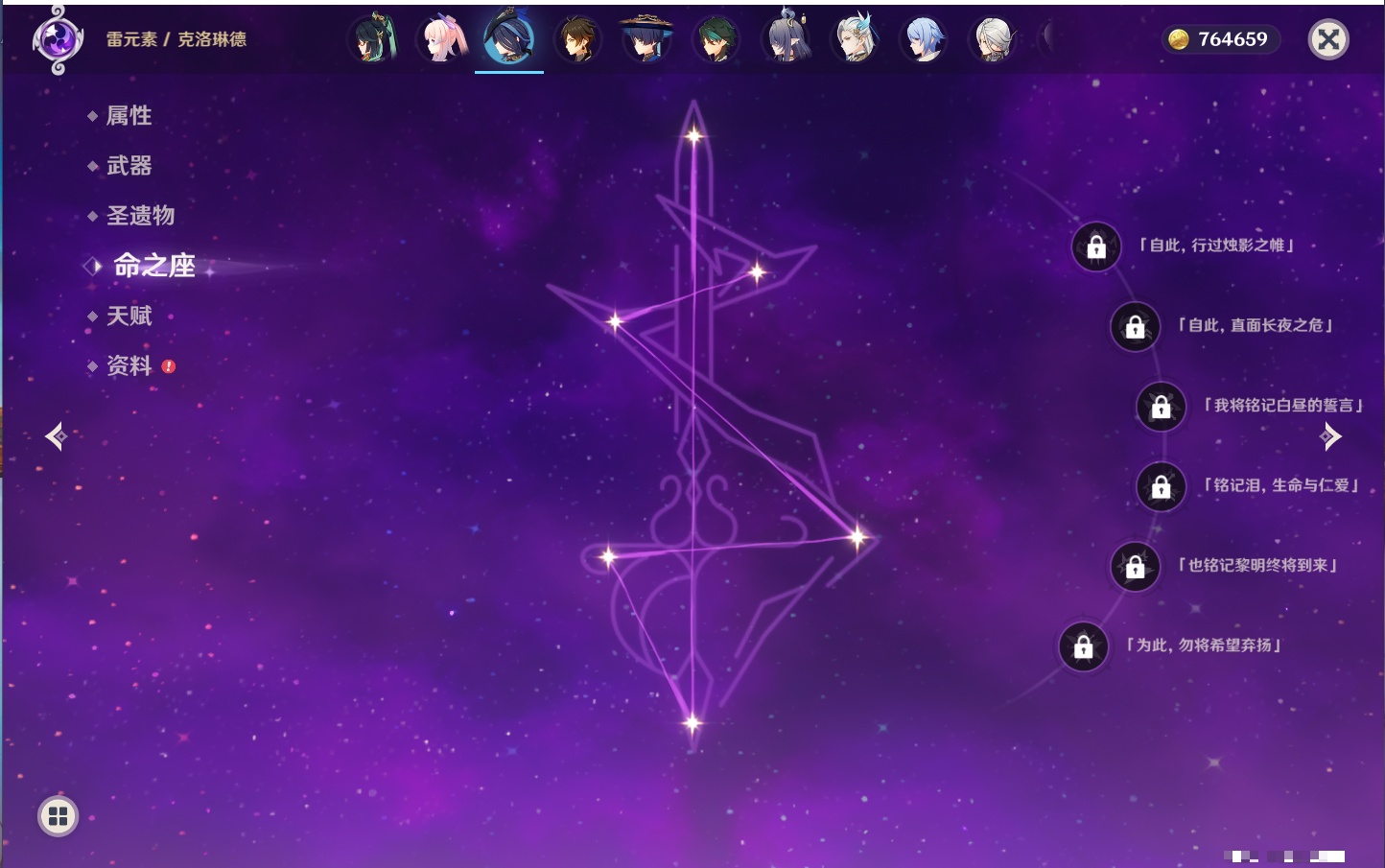Screen dimensions: 1385x868
Task: Select constellation「铭记泪, 生命与仁爱」
Action: [x=1280, y=485]
